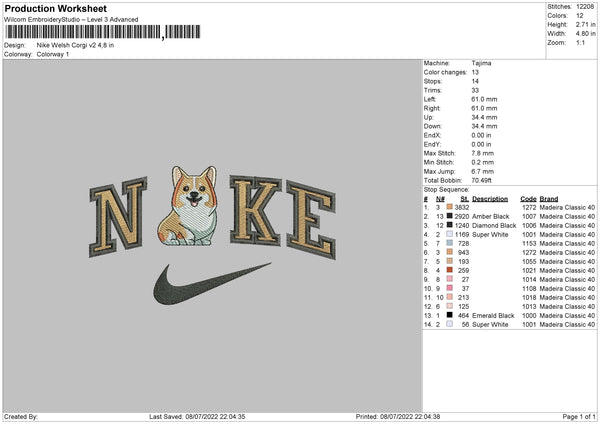The width and height of the screenshot is (600, 424).
Task: Click the thread code '1153'
Action: pyautogui.click(x=529, y=243)
